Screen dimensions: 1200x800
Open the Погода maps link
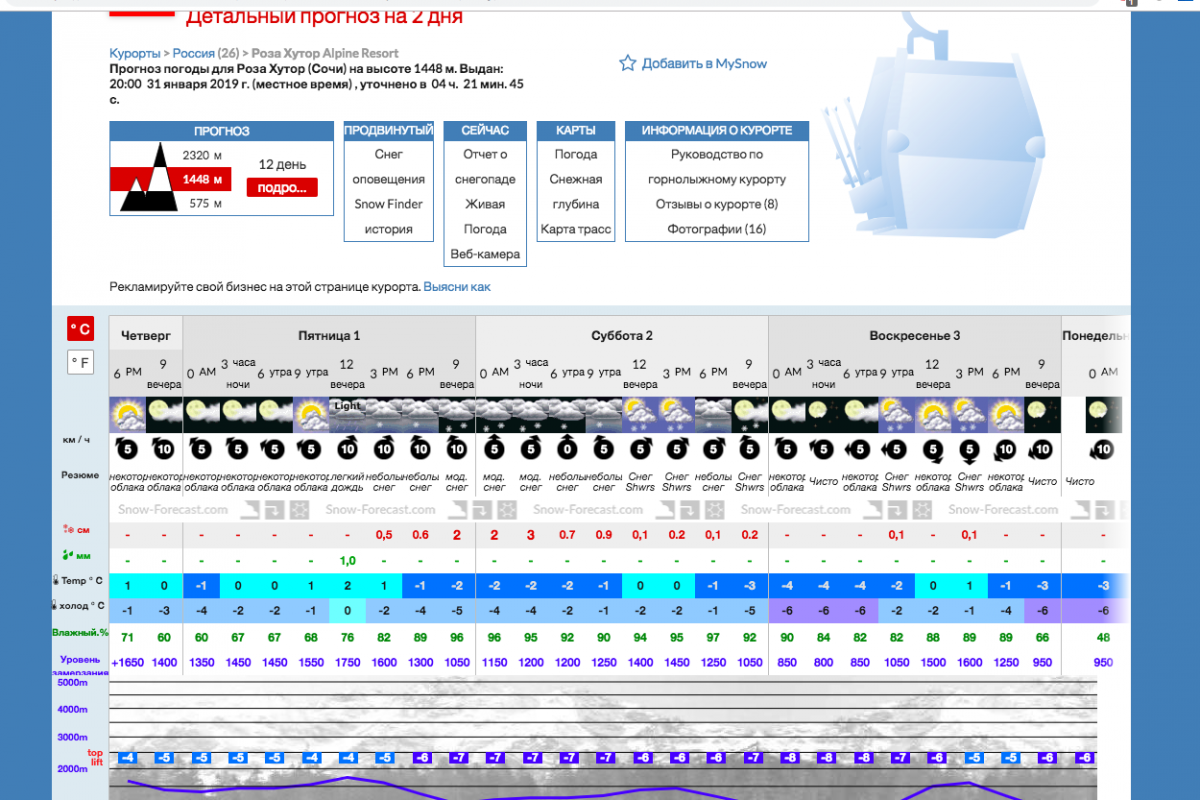click(576, 155)
